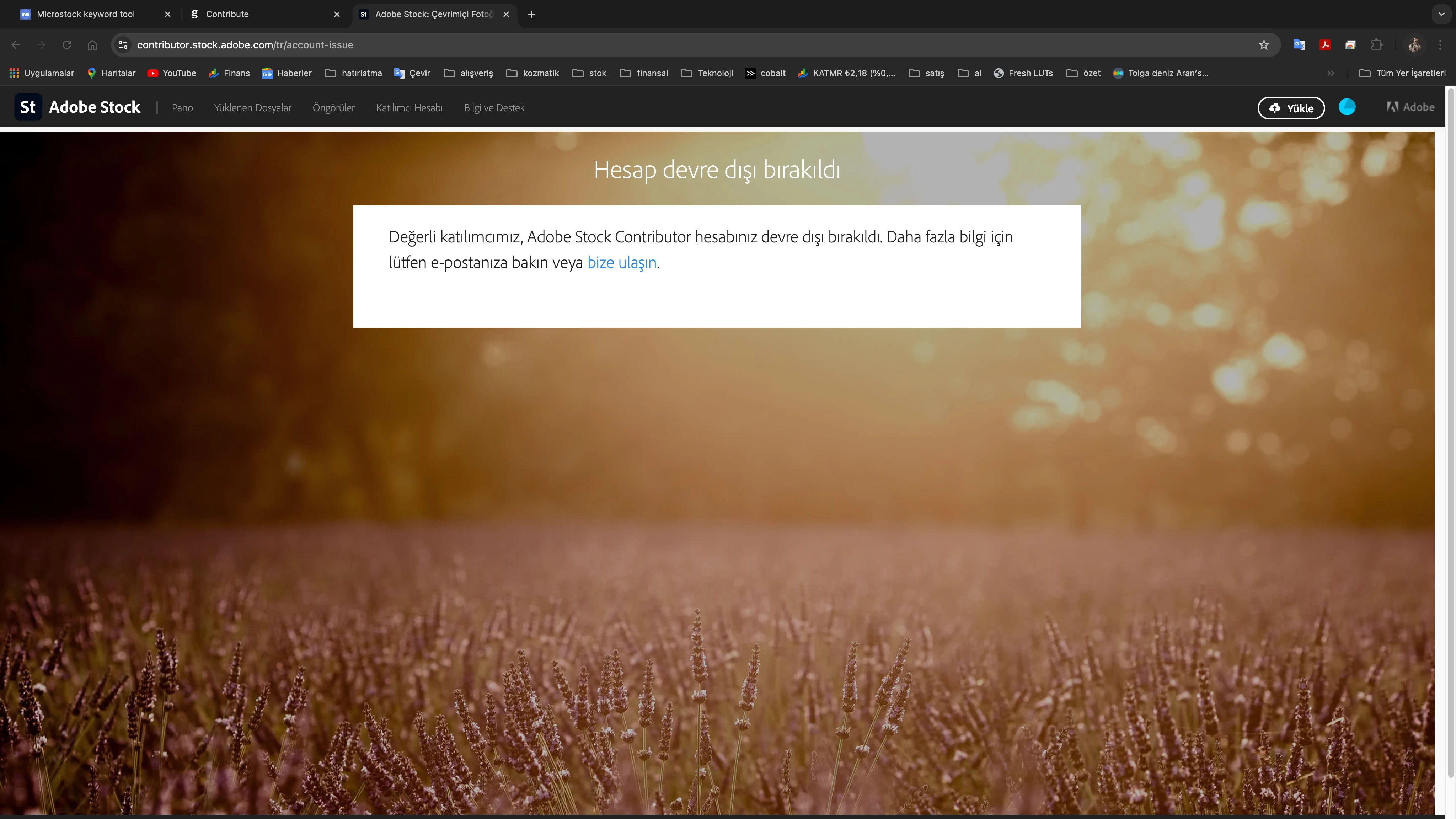Open Chrome three-dot menu
1456x819 pixels.
click(x=1440, y=45)
